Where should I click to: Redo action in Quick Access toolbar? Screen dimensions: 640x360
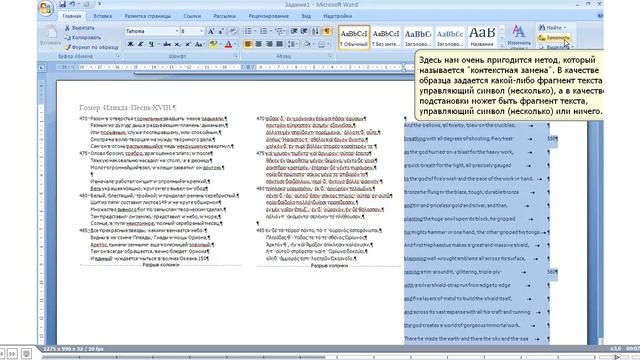87,4
